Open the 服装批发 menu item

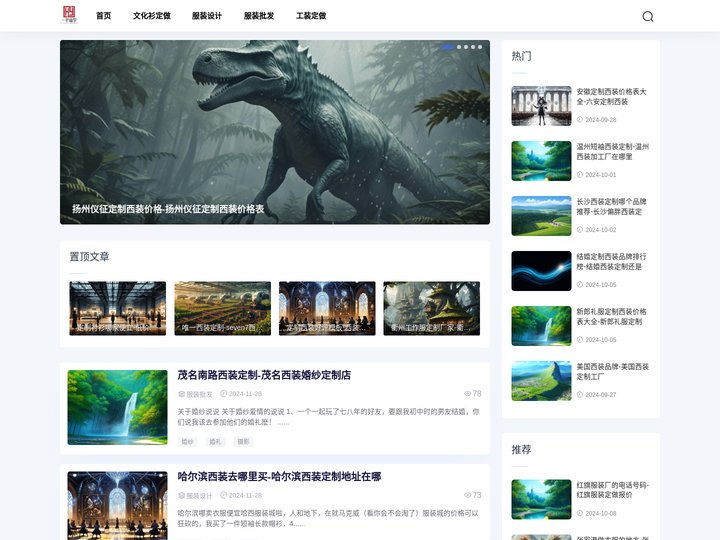(259, 16)
